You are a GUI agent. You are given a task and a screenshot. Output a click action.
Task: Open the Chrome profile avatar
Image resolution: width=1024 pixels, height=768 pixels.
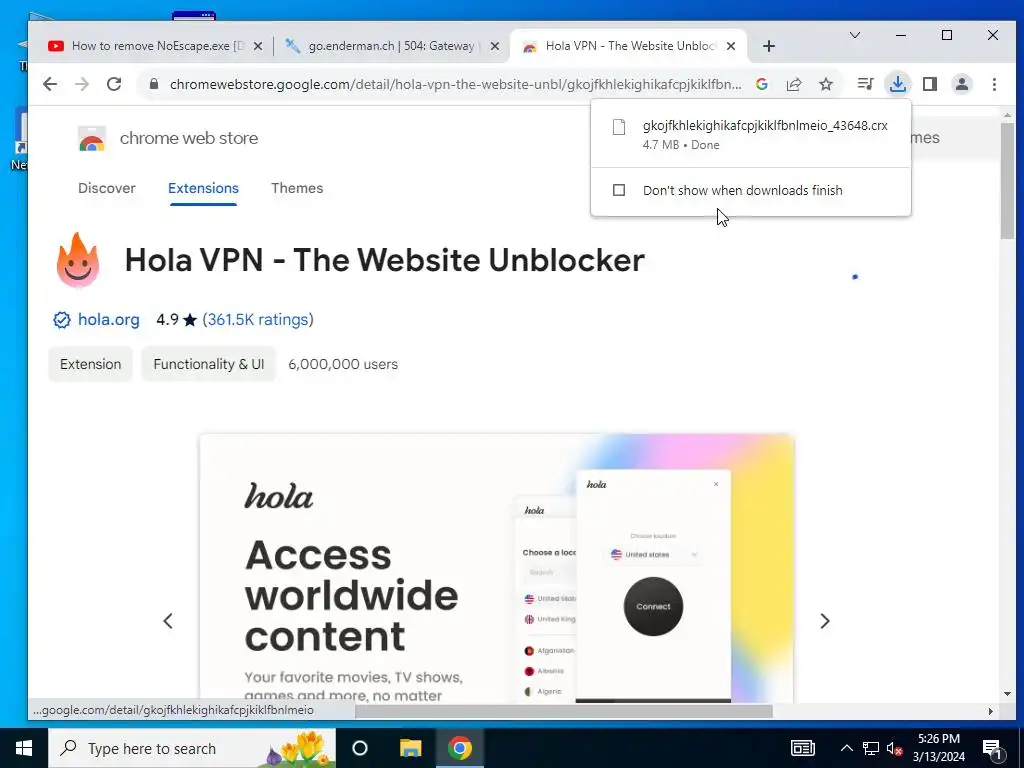pyautogui.click(x=962, y=84)
